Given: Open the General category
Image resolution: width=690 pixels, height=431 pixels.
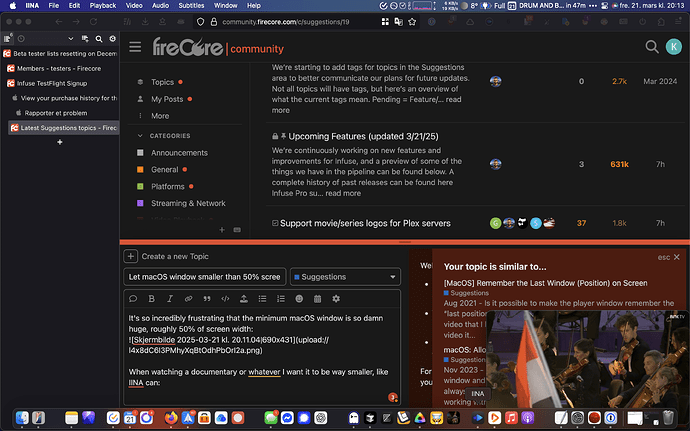Looking at the screenshot, I should click(x=165, y=169).
